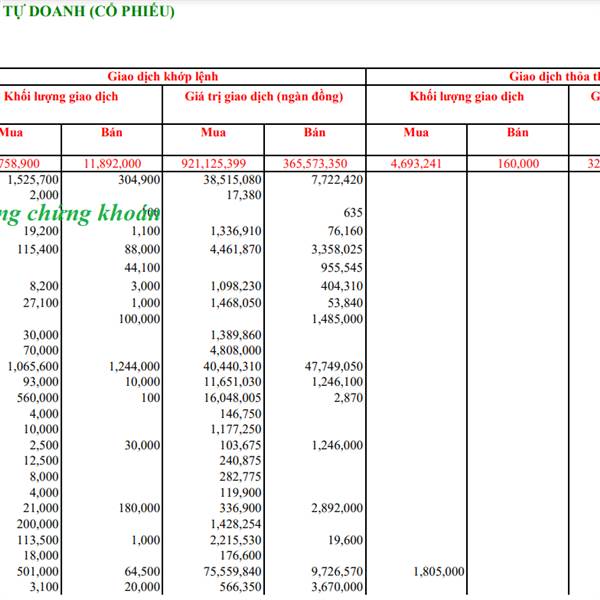Select total cell 160,000
This screenshot has height=600, width=600.
coord(518,164)
